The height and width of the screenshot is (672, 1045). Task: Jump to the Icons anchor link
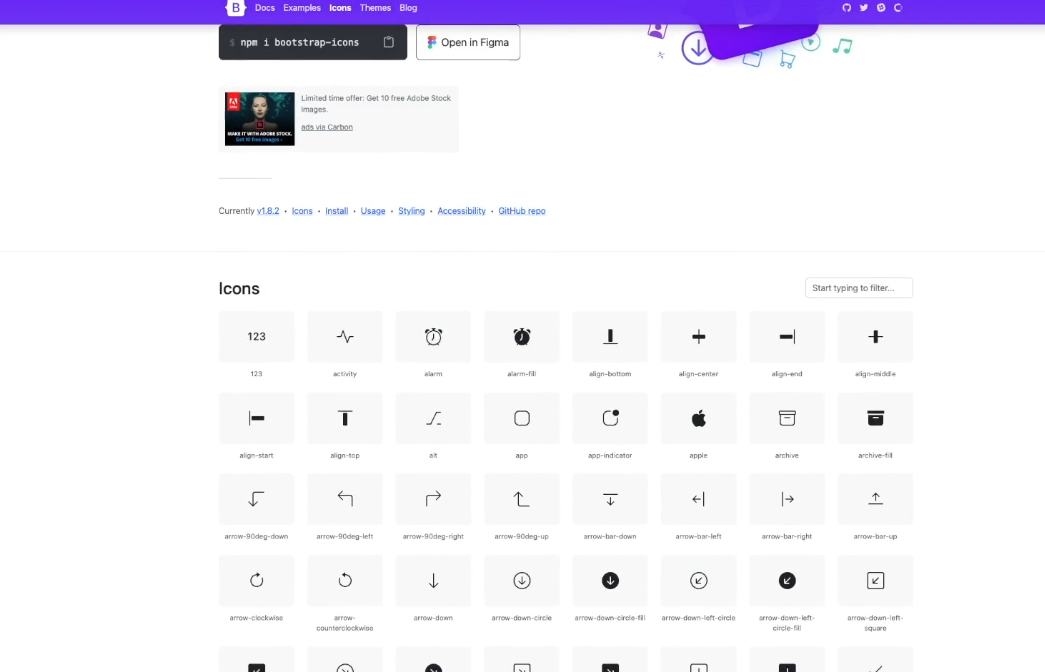pos(302,211)
